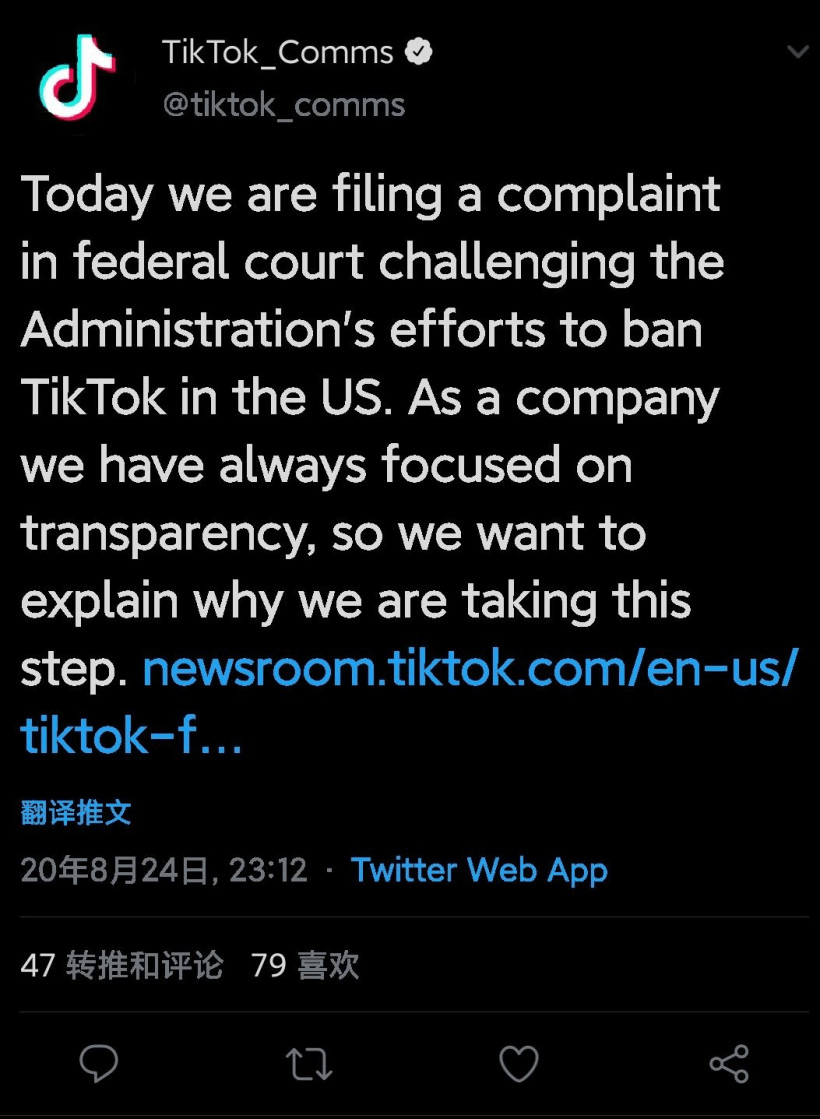
Task: Click 翻译推文 translate tweet link
Action: point(76,812)
